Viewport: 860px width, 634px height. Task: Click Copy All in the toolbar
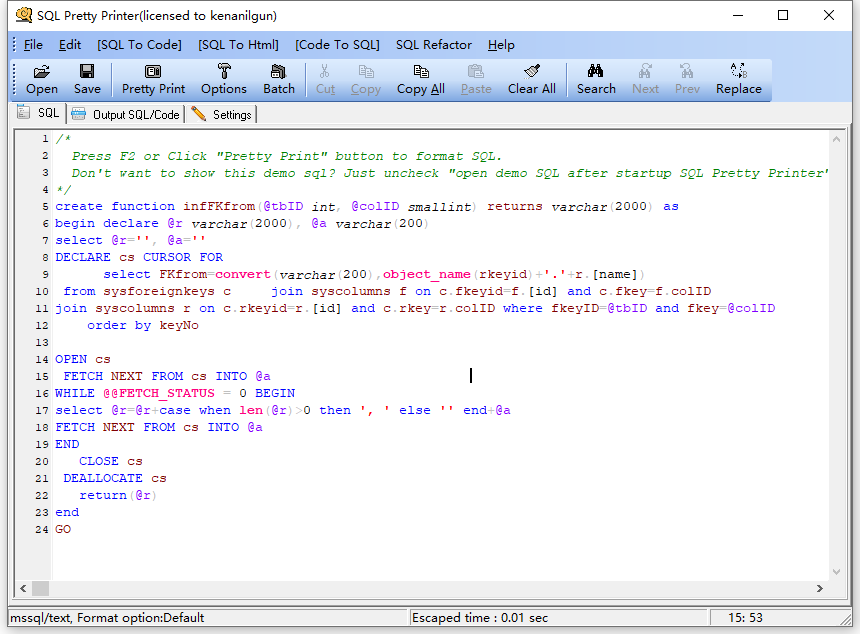tap(421, 80)
